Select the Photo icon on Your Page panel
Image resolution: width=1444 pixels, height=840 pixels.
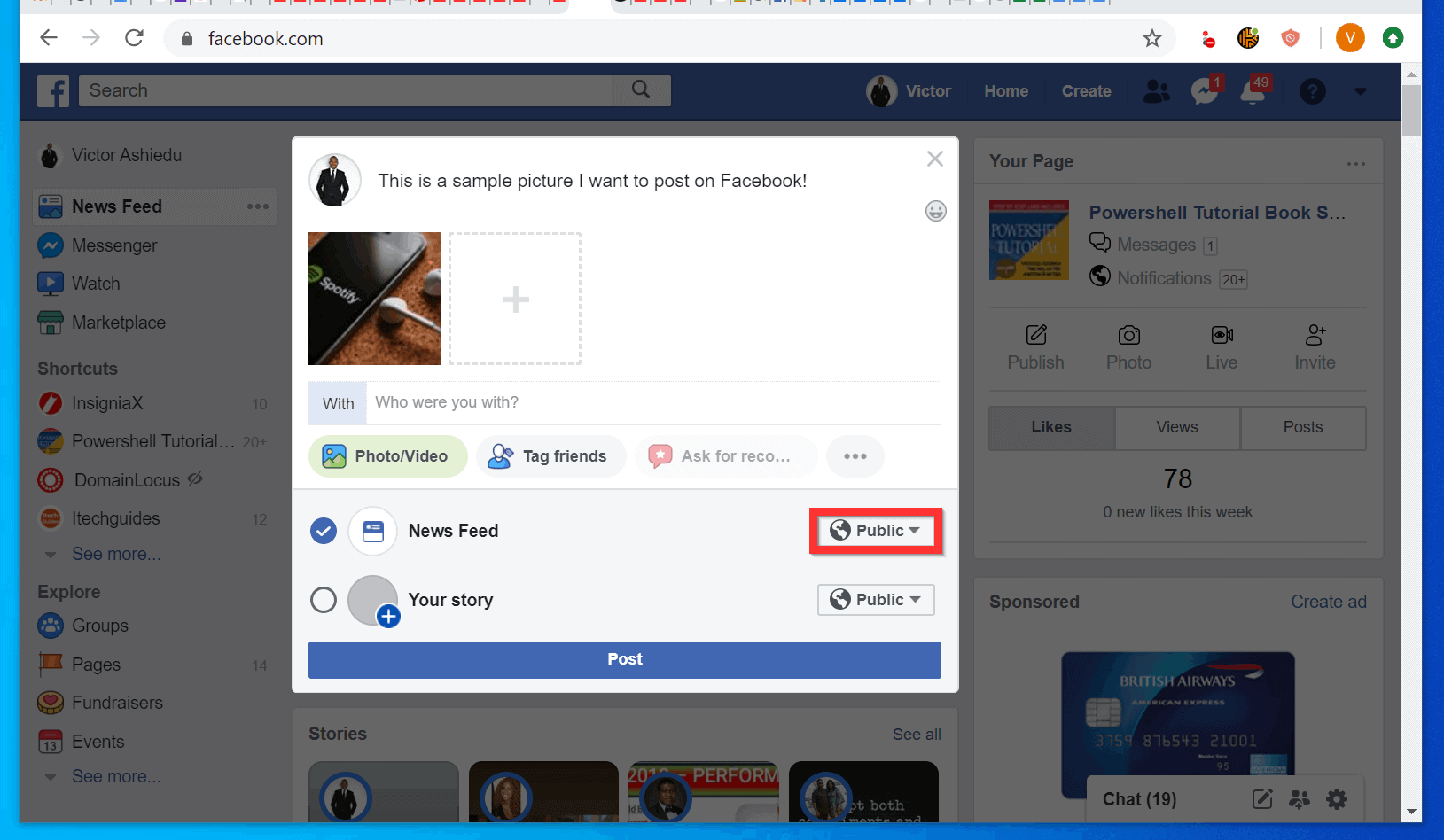click(1128, 346)
